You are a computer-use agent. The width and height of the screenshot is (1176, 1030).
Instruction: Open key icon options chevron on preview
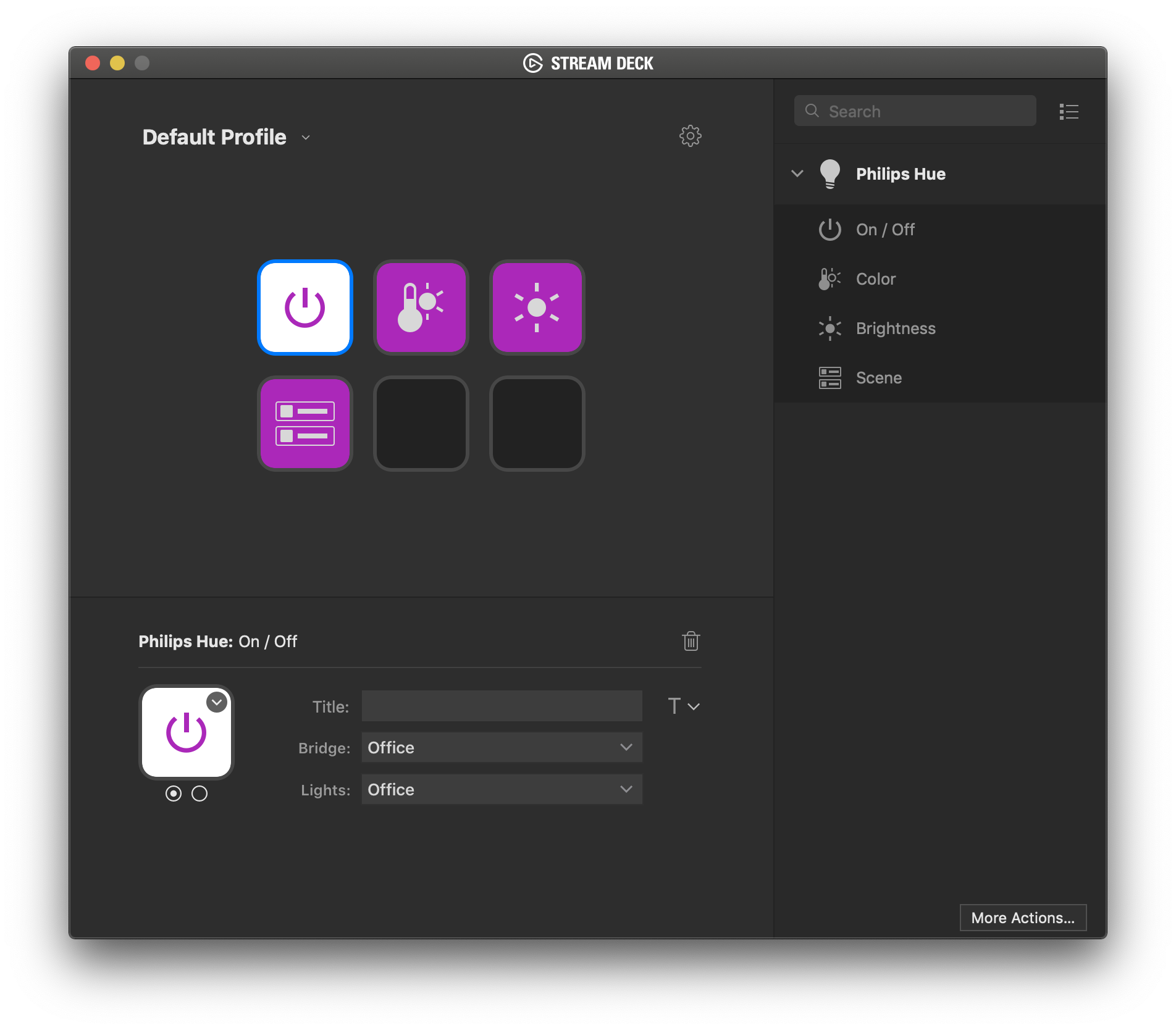click(217, 702)
